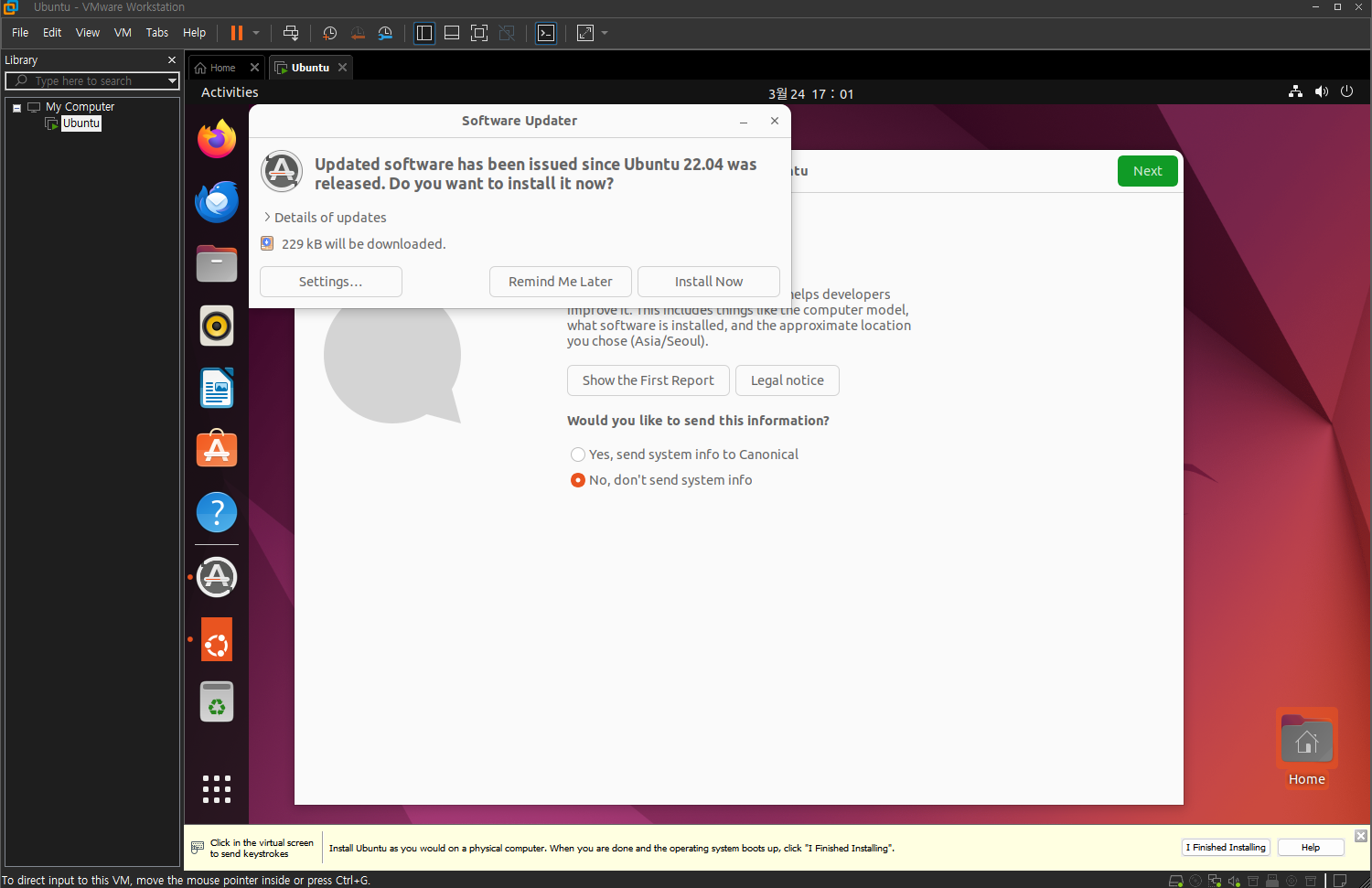The width and height of the screenshot is (1372, 888).
Task: Select No, don't send system info
Action: pyautogui.click(x=661, y=480)
